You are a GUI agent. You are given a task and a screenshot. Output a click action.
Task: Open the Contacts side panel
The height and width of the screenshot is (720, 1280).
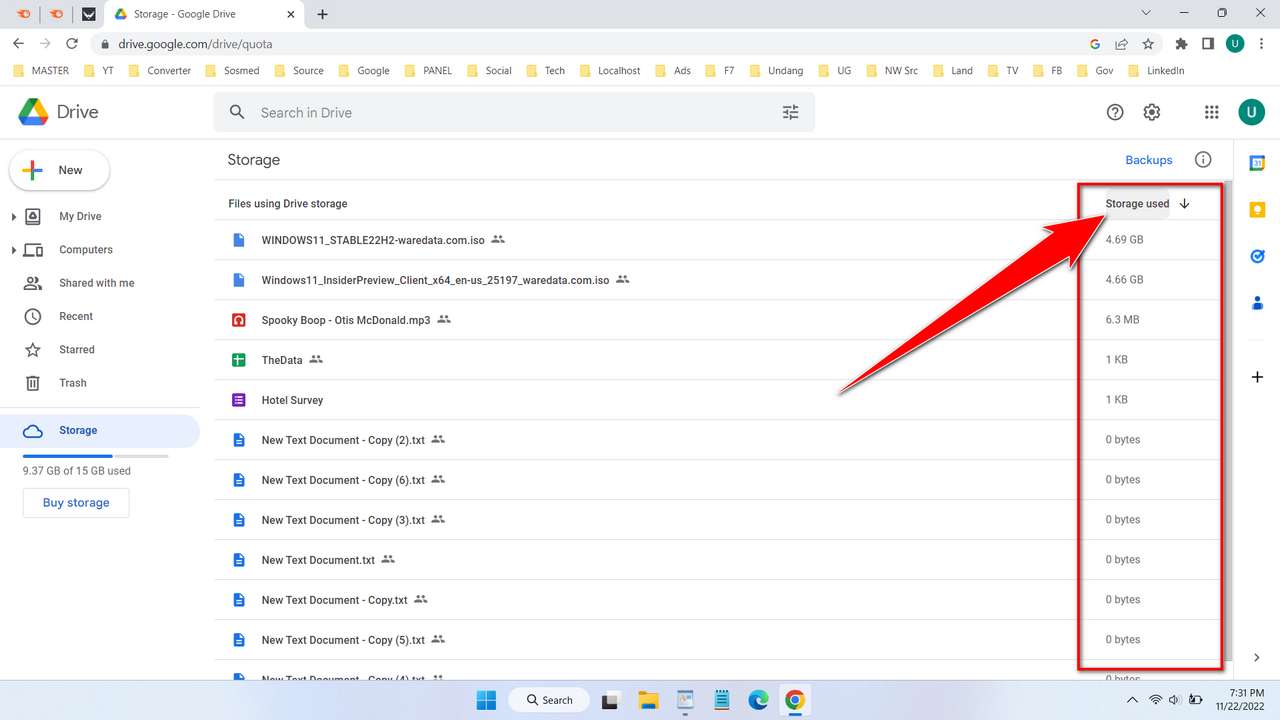click(x=1257, y=303)
